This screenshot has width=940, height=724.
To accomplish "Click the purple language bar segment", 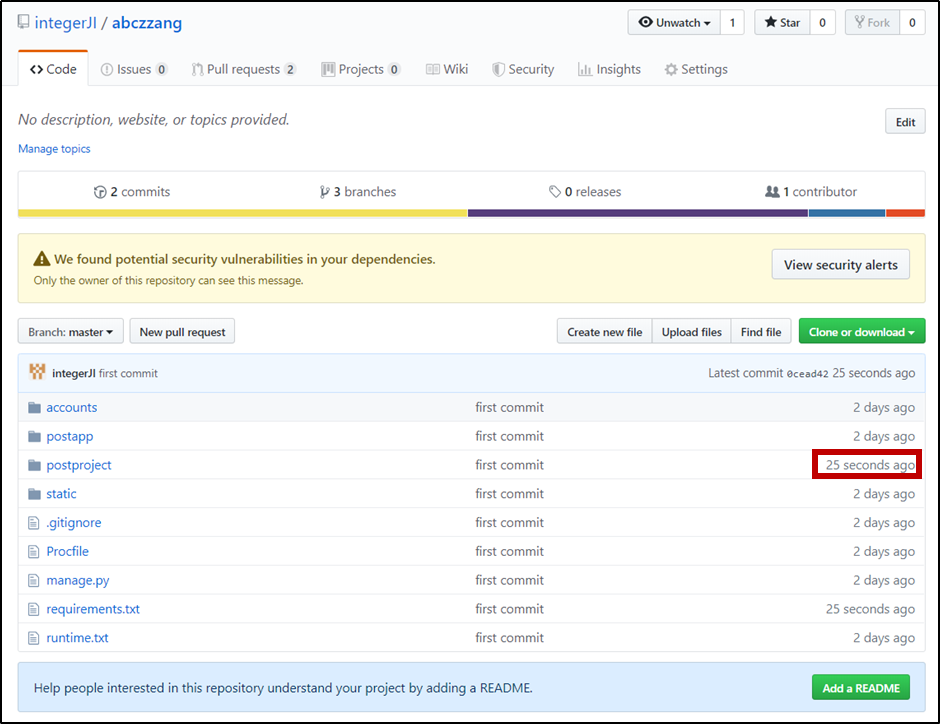I will (638, 213).
